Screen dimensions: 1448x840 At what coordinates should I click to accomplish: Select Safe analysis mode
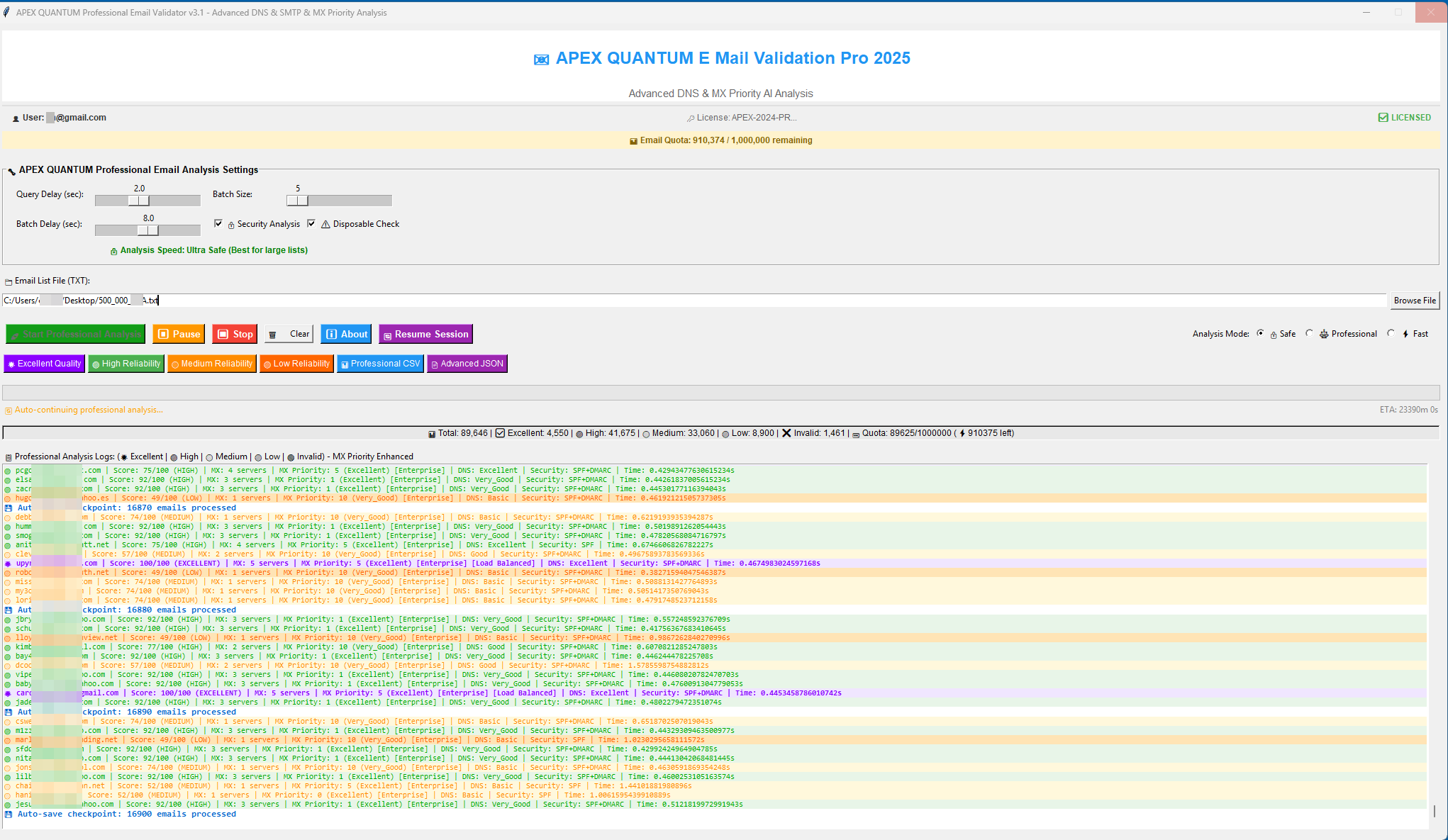coord(1260,333)
